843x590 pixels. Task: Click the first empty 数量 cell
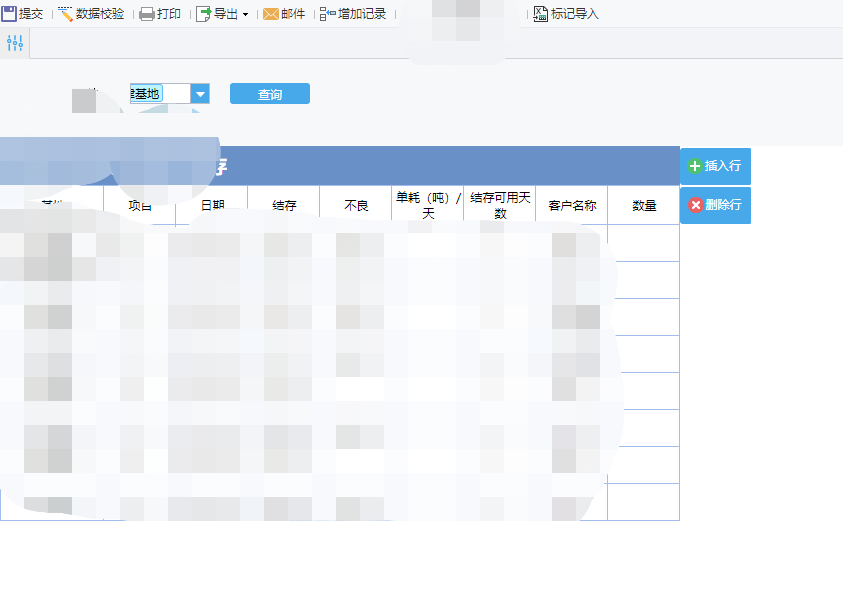[644, 243]
